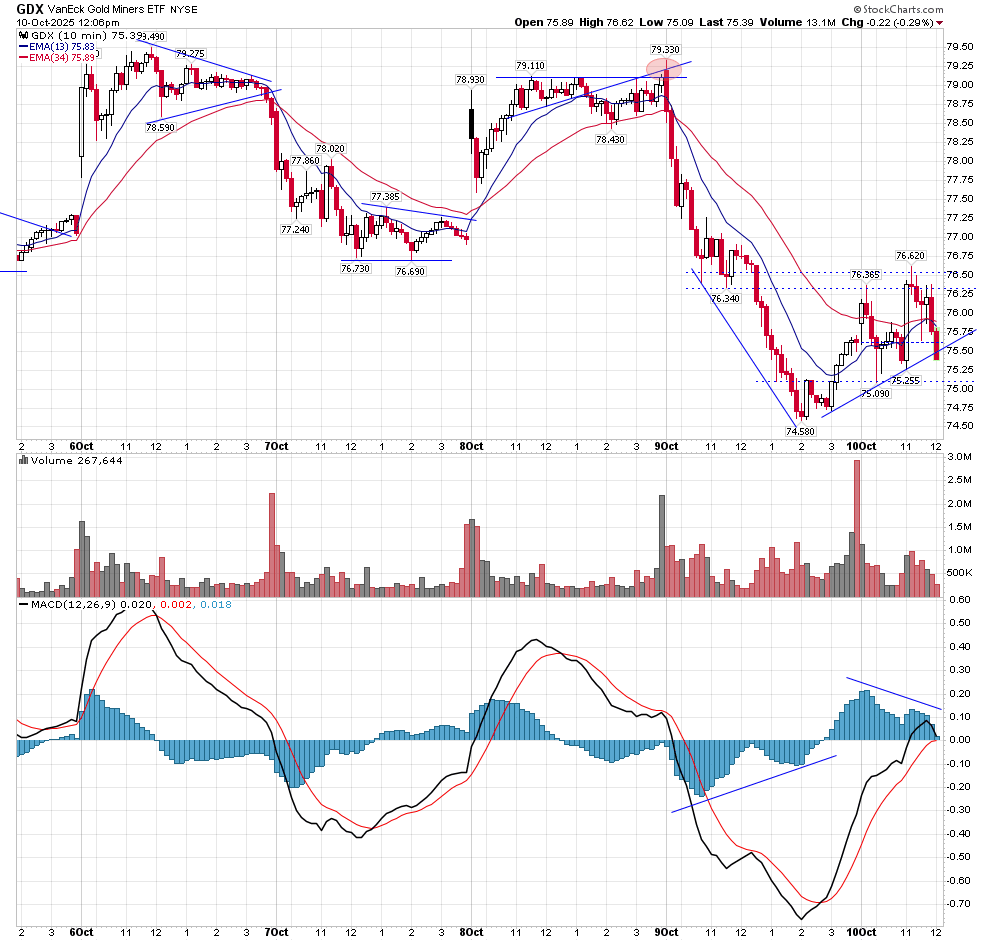
Task: Click the blue EMA(13) legend line marker
Action: (25, 47)
